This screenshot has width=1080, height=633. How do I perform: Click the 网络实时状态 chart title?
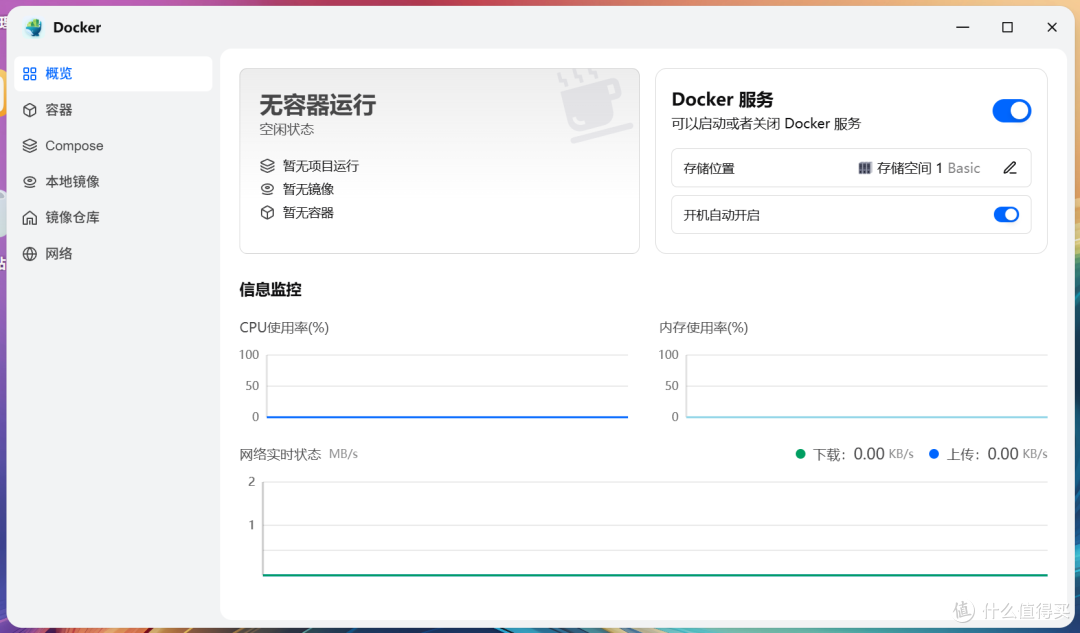point(280,455)
